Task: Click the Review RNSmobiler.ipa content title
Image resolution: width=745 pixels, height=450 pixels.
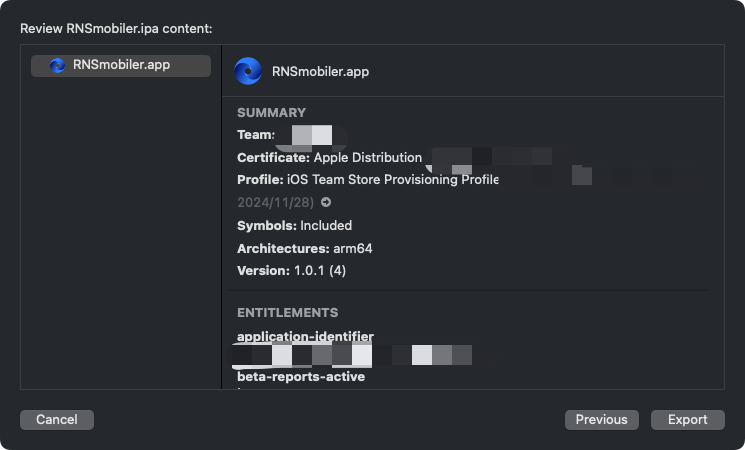Action: 116,29
